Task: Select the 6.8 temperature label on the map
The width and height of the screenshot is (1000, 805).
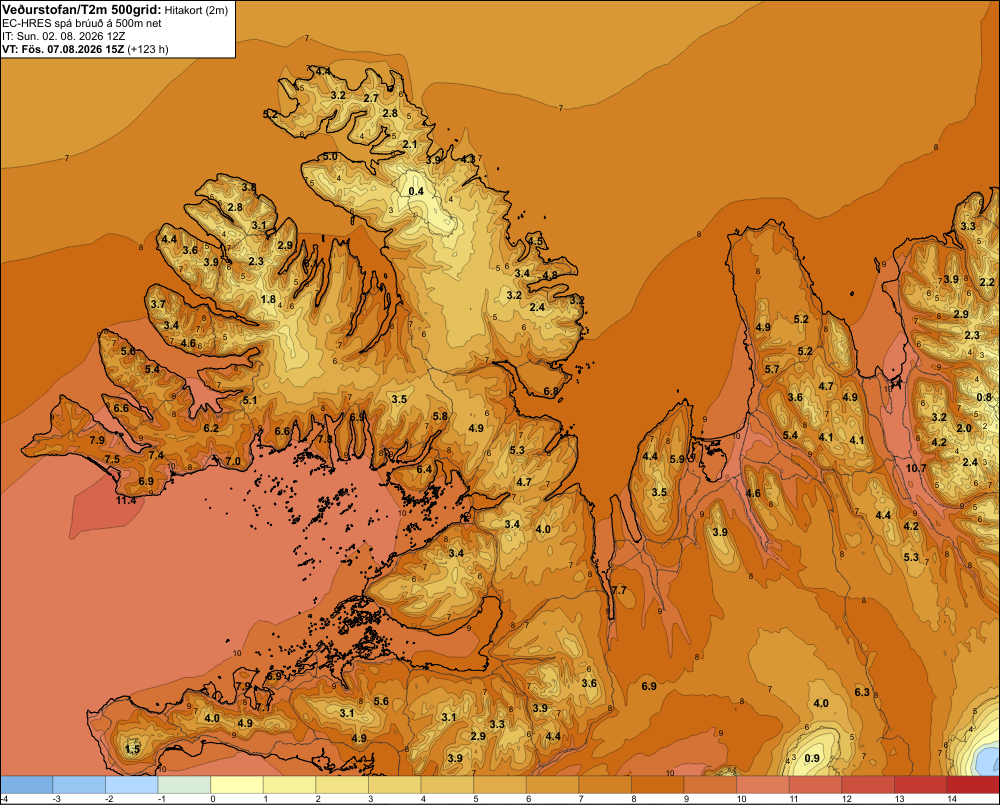Action: 551,391
